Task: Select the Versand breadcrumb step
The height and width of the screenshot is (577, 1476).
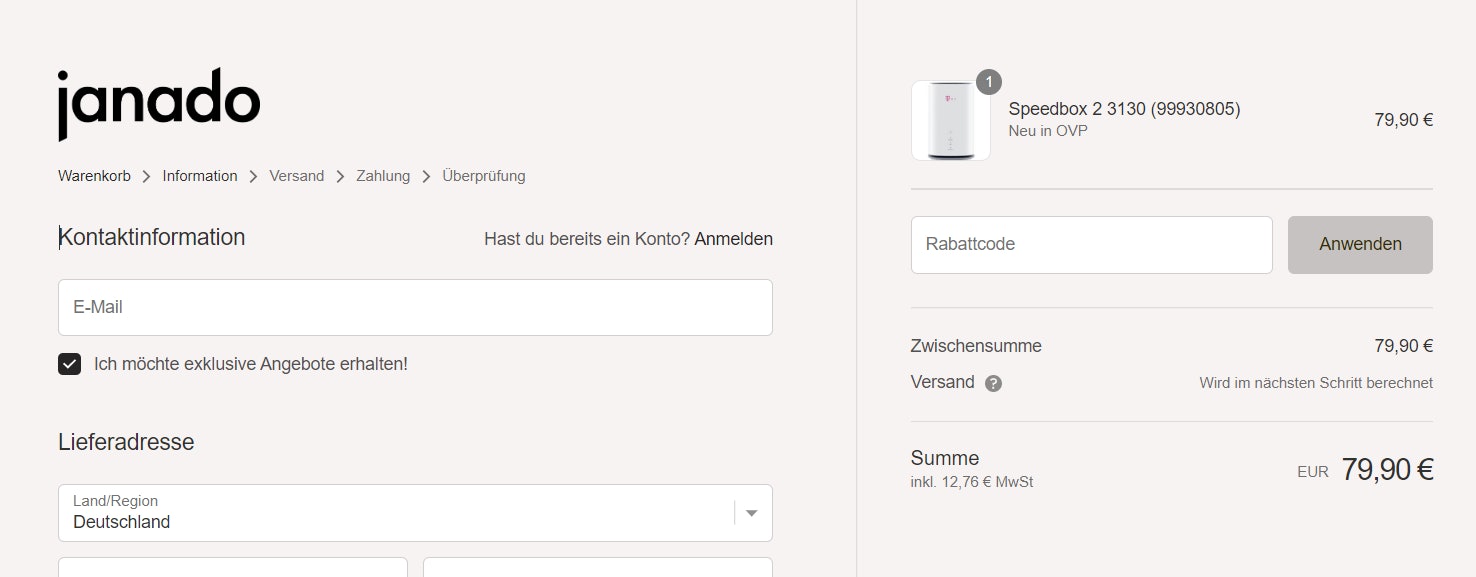Action: pos(297,176)
